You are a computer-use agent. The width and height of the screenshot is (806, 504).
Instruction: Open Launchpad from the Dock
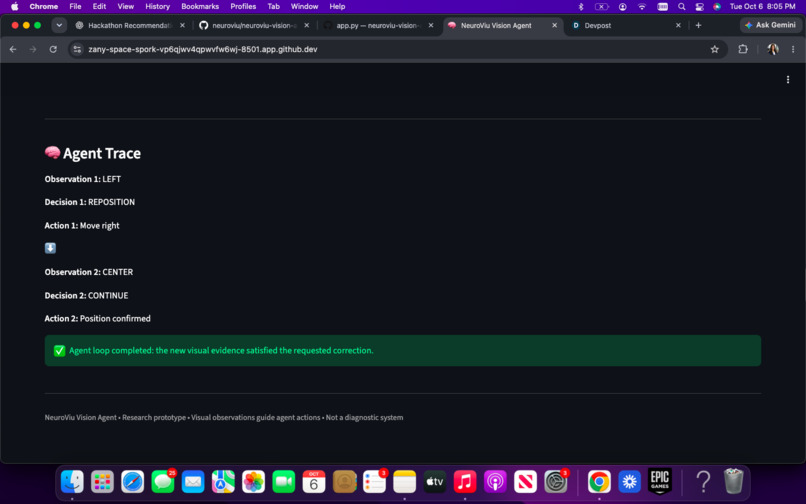pyautogui.click(x=102, y=482)
